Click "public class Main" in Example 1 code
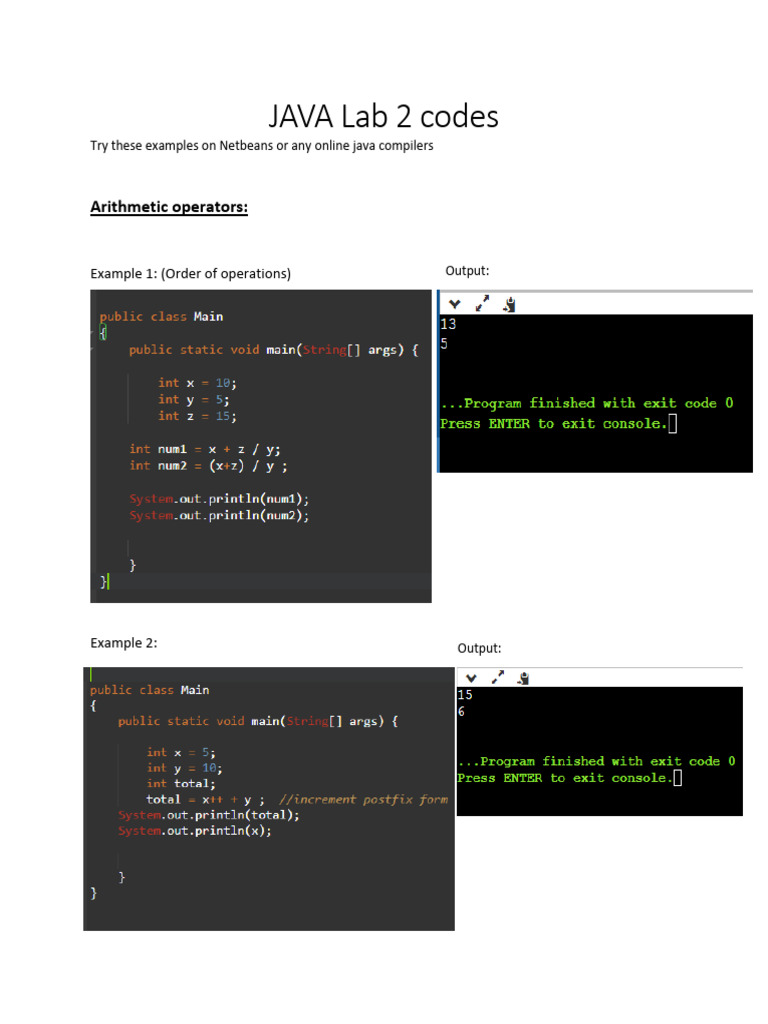768x1024 pixels. (x=161, y=317)
